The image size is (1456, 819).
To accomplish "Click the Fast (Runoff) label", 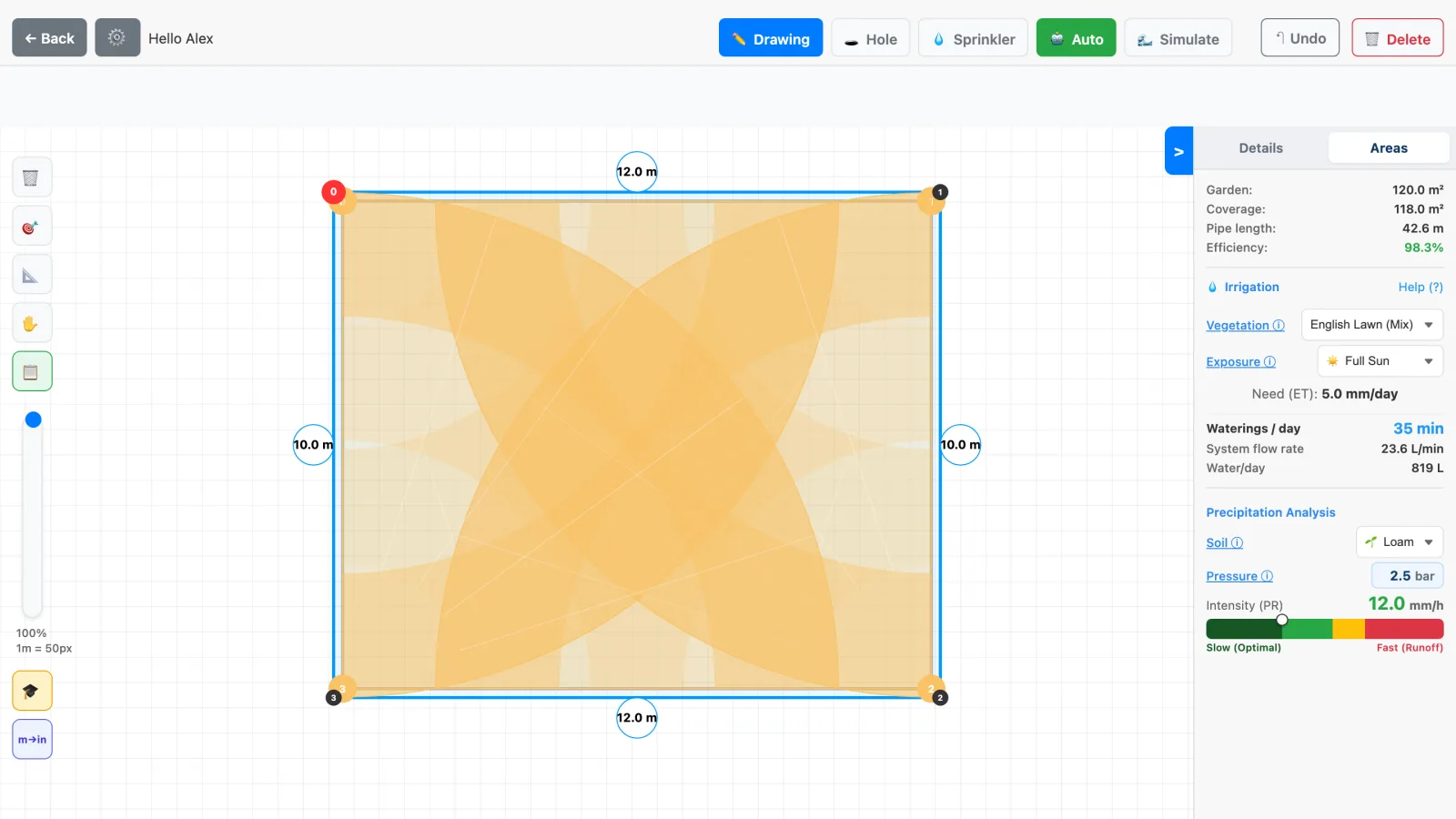I will pyautogui.click(x=1410, y=648).
